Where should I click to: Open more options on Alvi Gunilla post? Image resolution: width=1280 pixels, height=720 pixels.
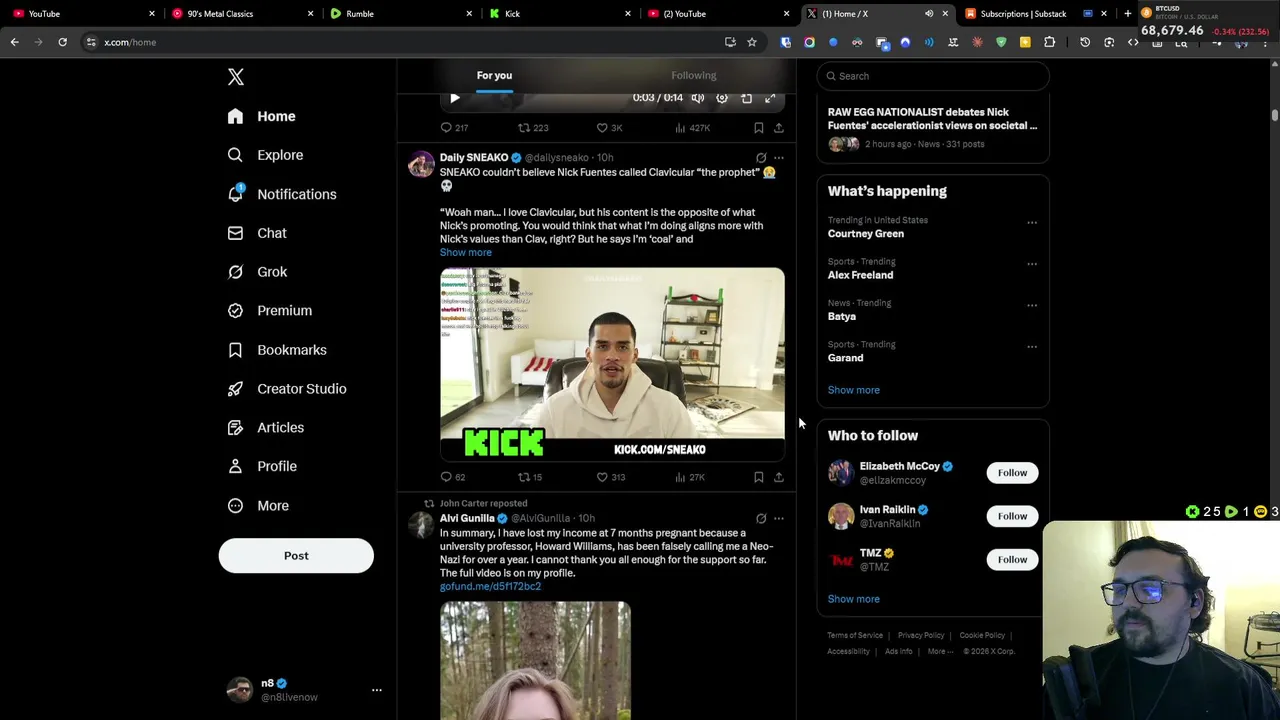coord(779,519)
